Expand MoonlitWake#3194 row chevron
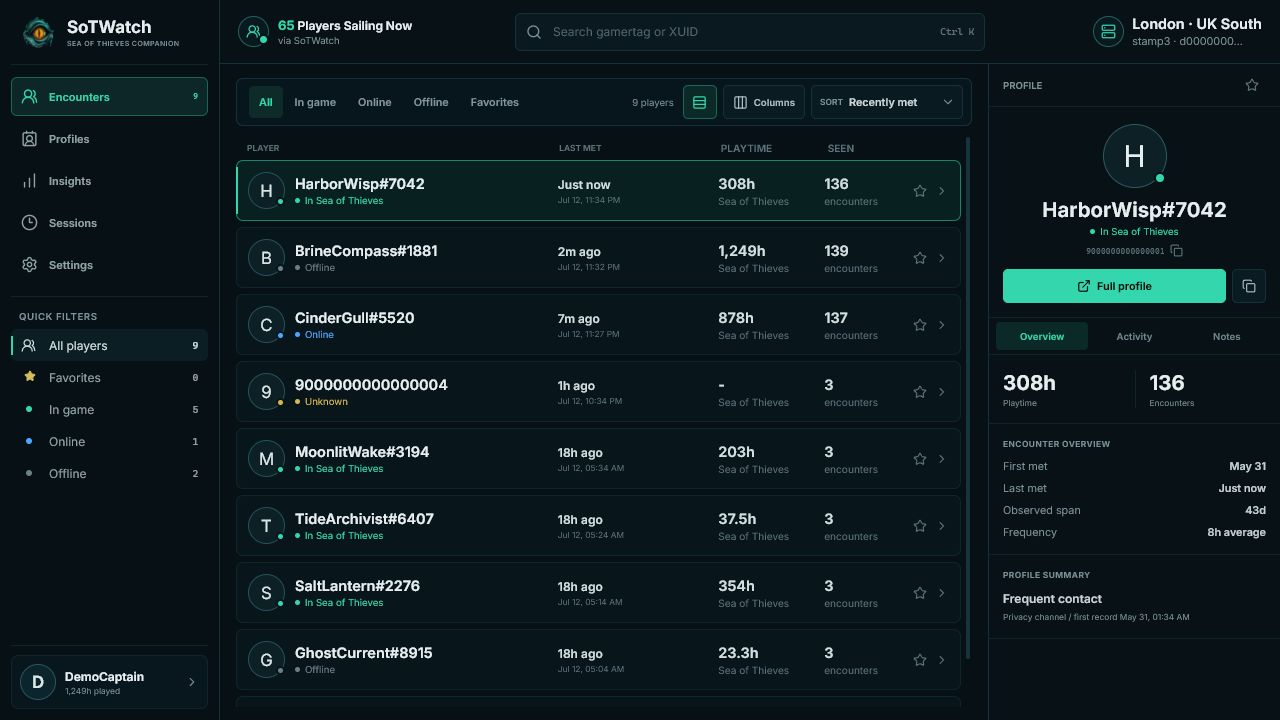 (942, 459)
